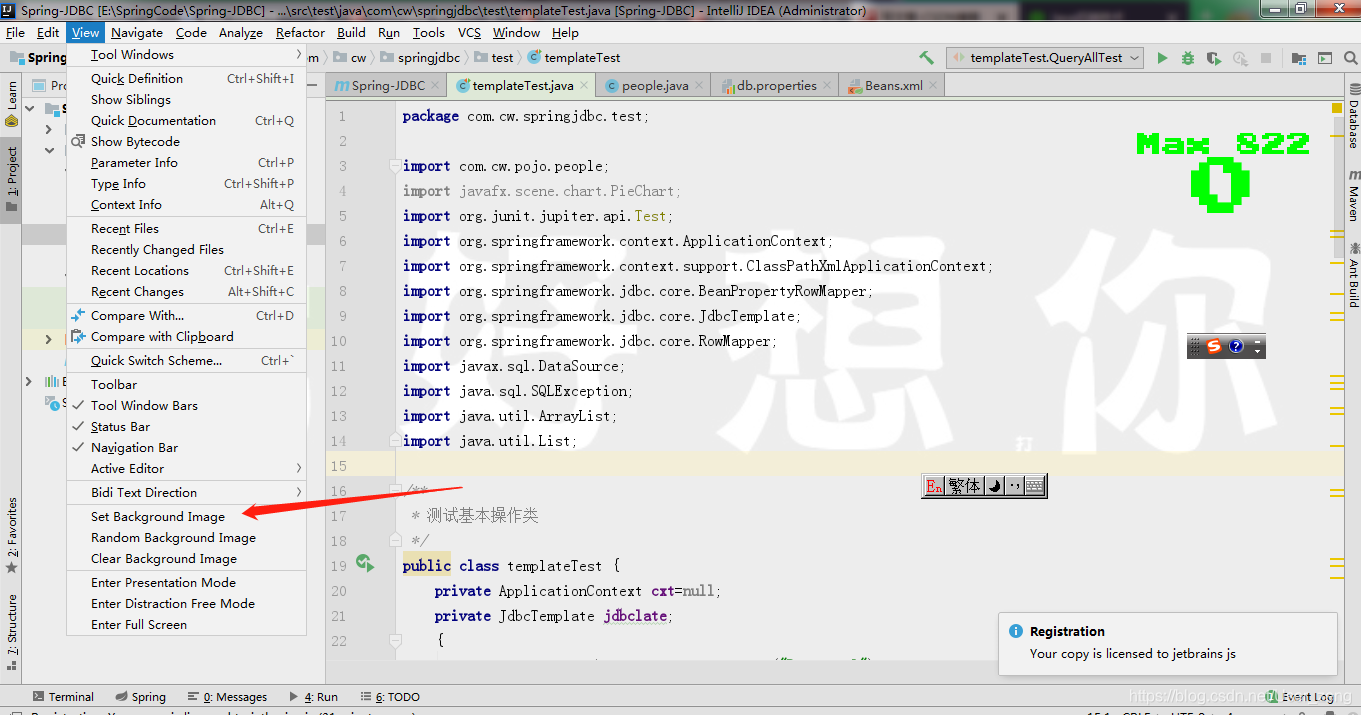This screenshot has width=1361, height=715.
Task: Click the yellow inspection indicator atop editor
Action: (1337, 107)
